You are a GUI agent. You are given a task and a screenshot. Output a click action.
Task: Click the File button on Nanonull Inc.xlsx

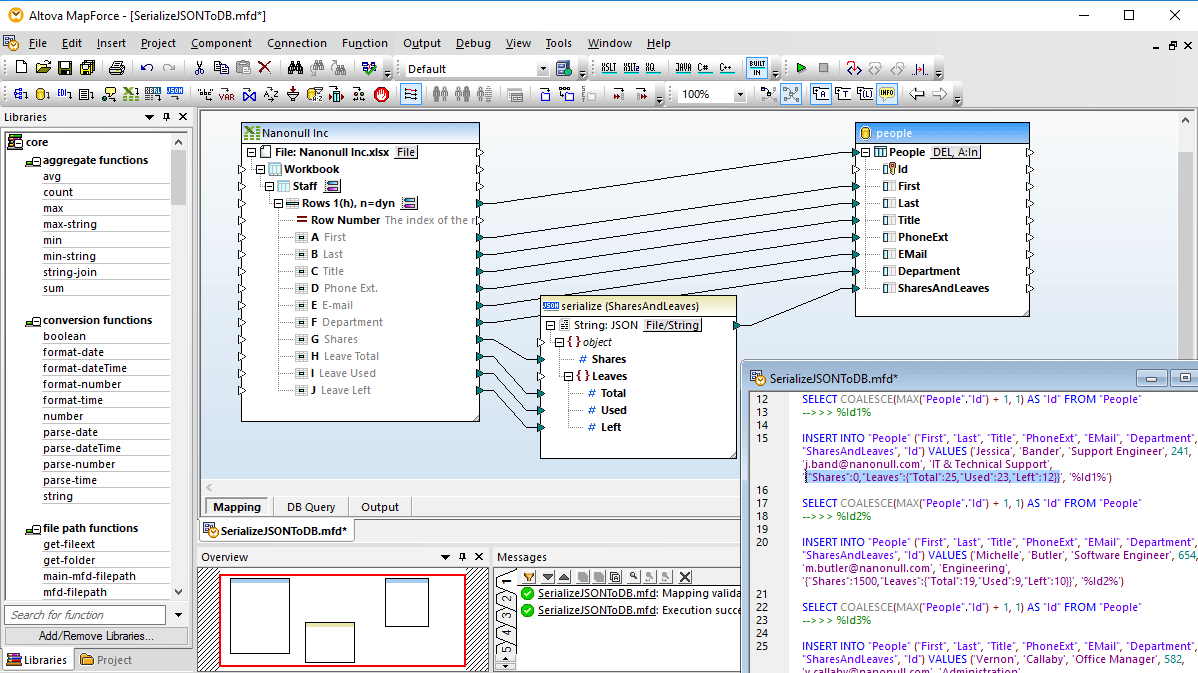click(406, 152)
